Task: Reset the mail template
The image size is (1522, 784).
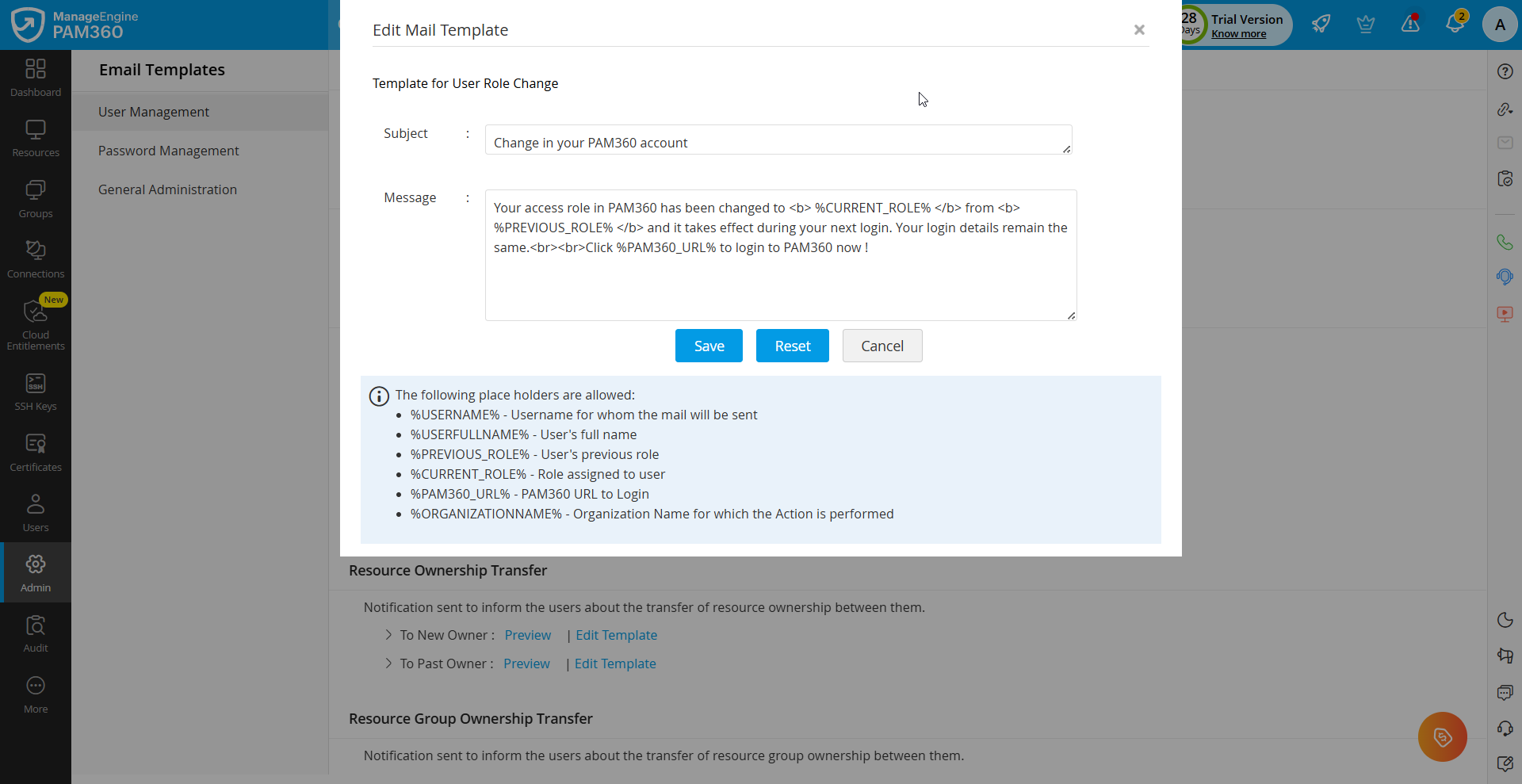Action: click(x=792, y=346)
